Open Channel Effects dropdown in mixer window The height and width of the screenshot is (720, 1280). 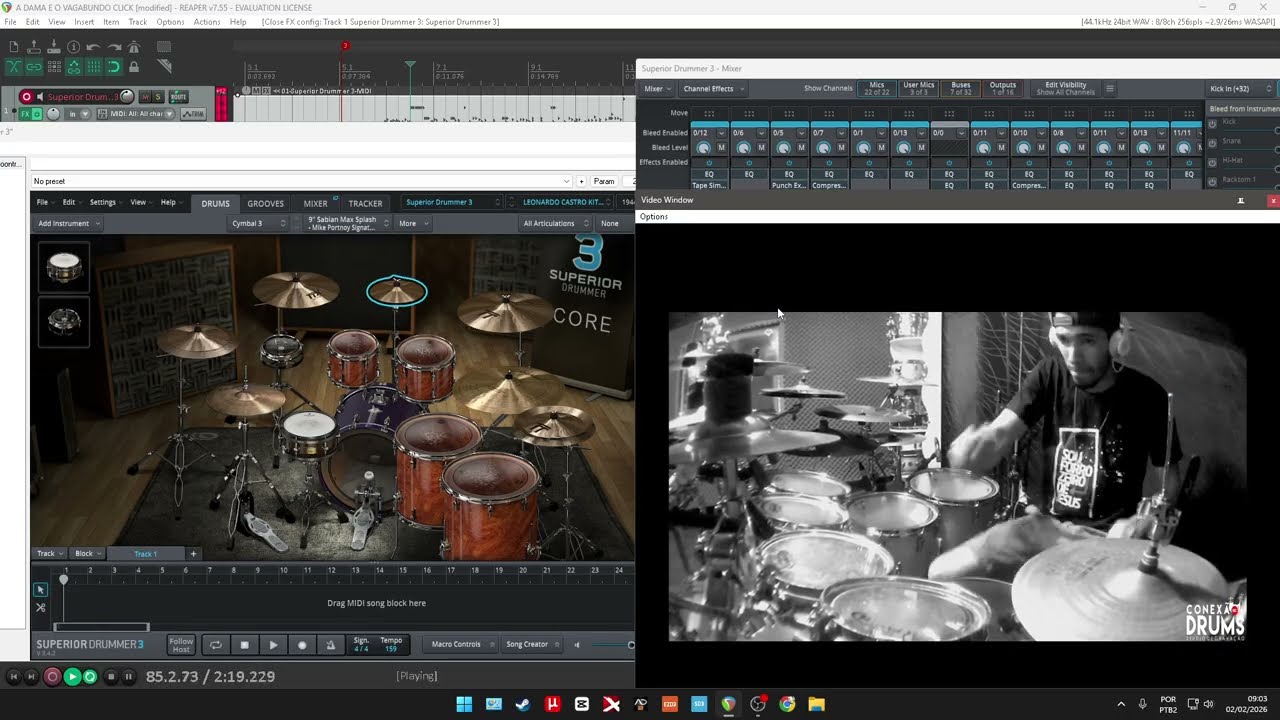click(x=713, y=88)
